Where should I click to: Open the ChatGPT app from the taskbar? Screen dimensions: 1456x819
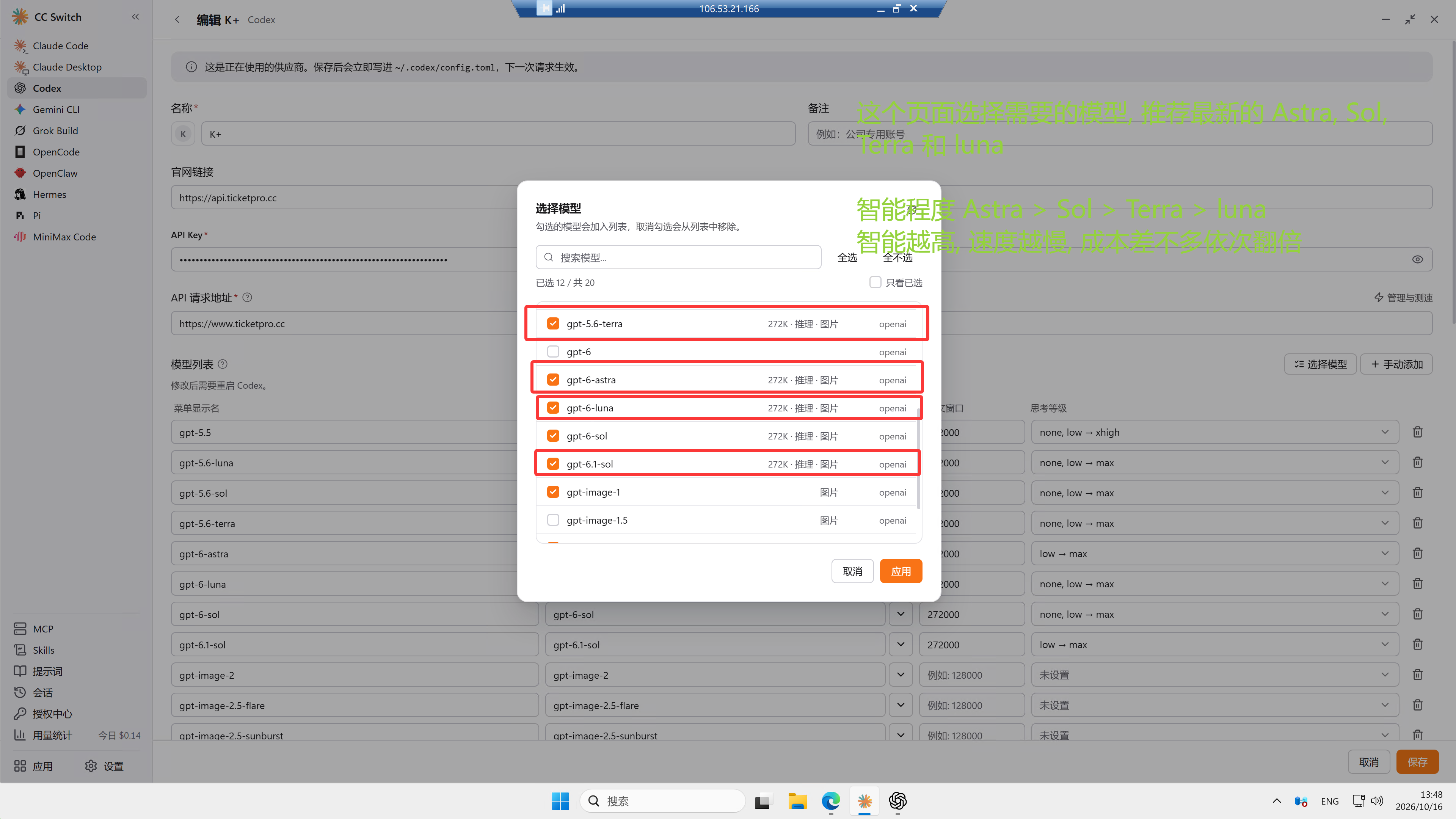click(x=897, y=801)
